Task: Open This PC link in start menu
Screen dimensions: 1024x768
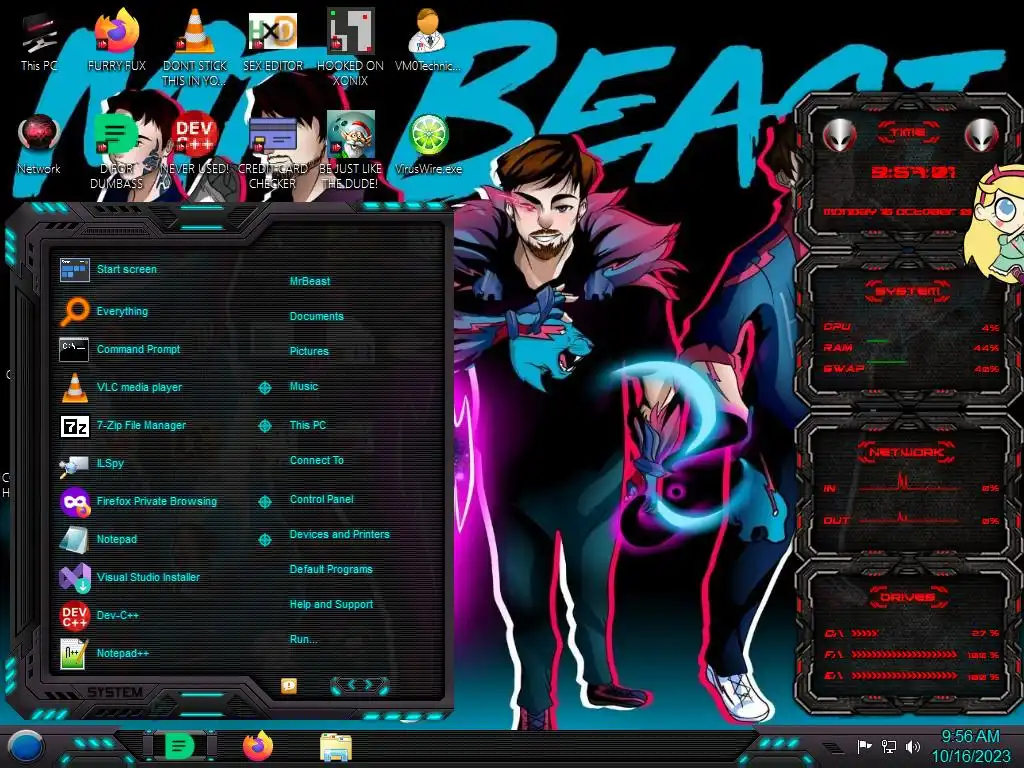Action: point(308,425)
